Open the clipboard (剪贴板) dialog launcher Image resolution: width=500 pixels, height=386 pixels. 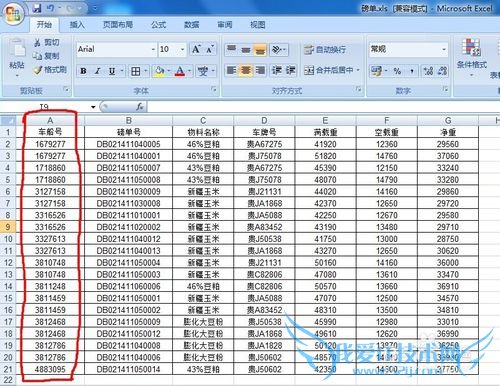[x=66, y=89]
